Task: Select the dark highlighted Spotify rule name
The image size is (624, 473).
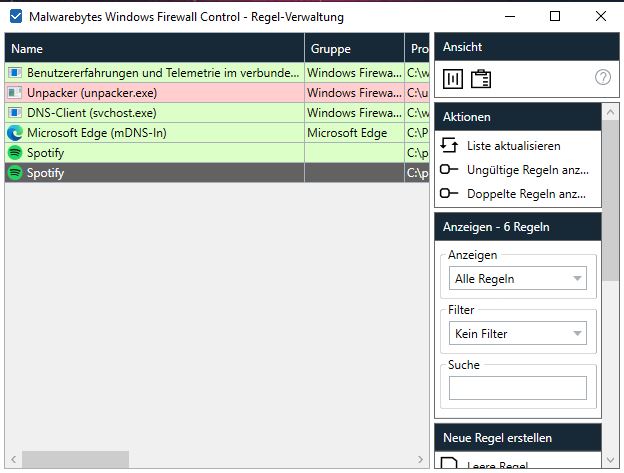Action: [45, 173]
